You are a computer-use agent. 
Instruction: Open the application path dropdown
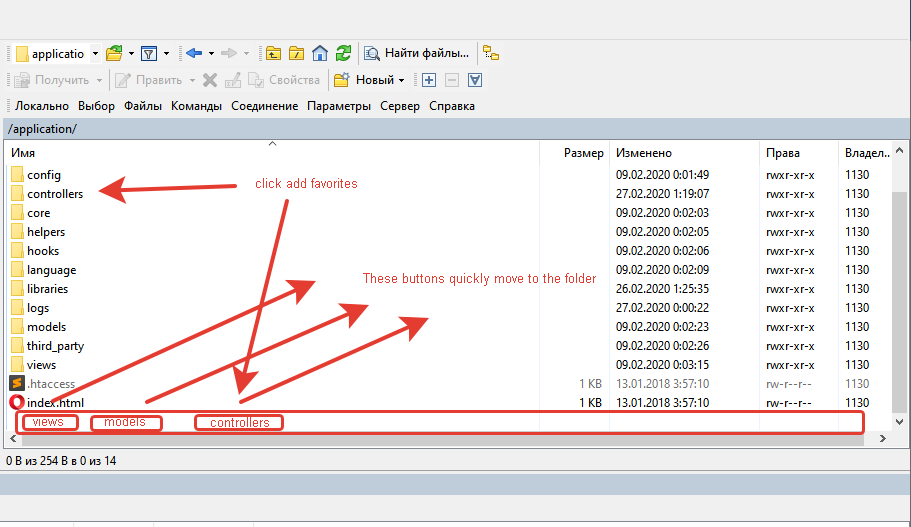(x=95, y=53)
